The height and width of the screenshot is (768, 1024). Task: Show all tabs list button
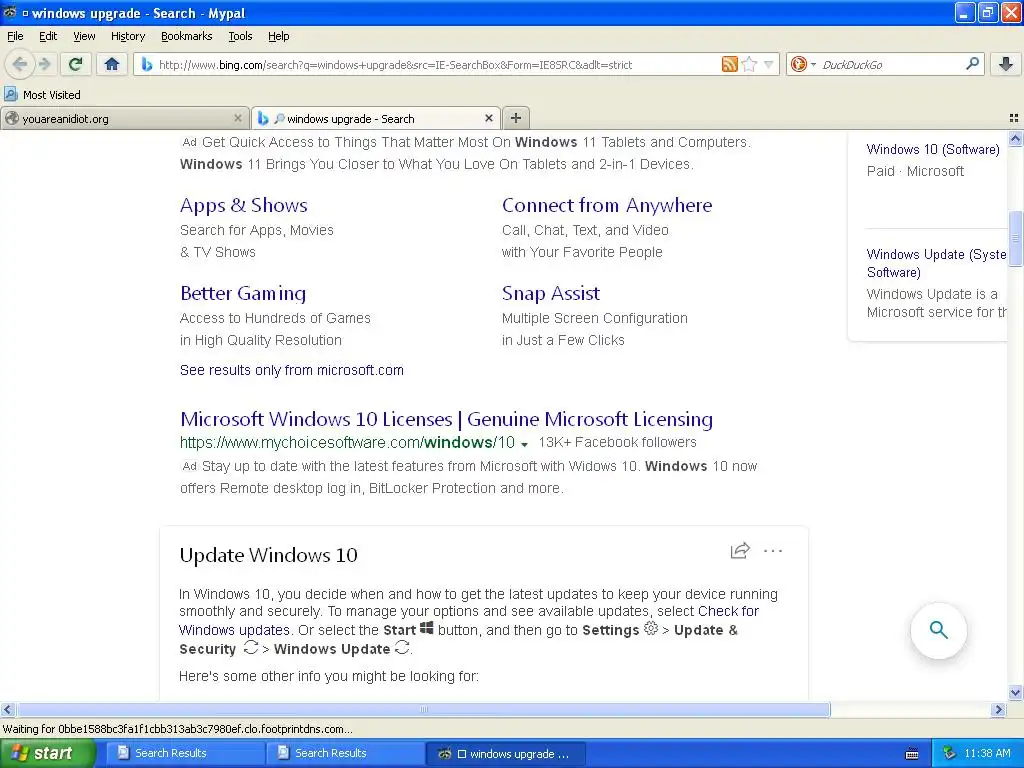pos(1014,118)
